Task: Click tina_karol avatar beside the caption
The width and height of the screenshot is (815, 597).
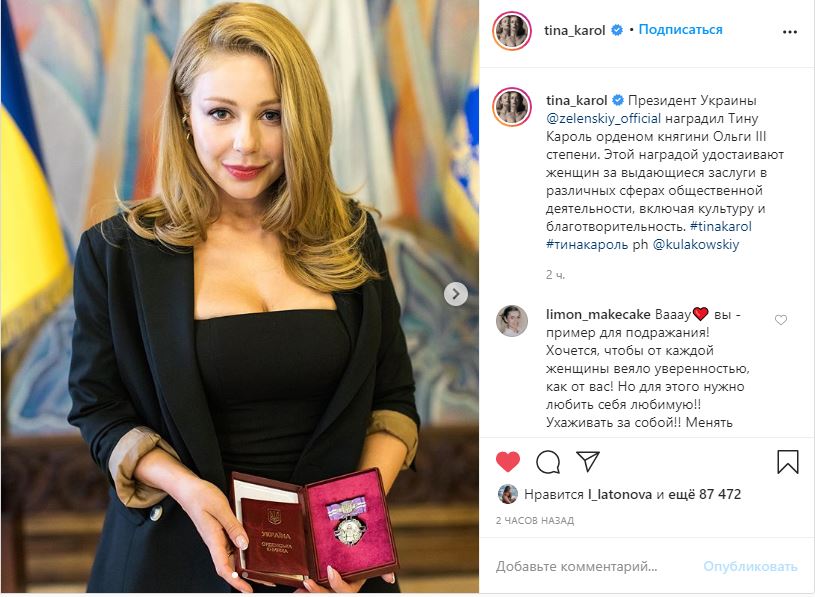Action: (512, 107)
